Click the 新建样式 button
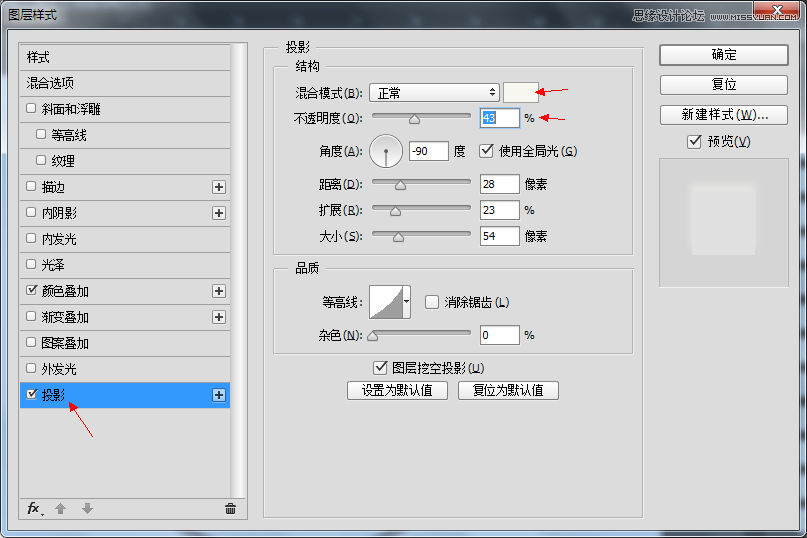 click(x=724, y=115)
